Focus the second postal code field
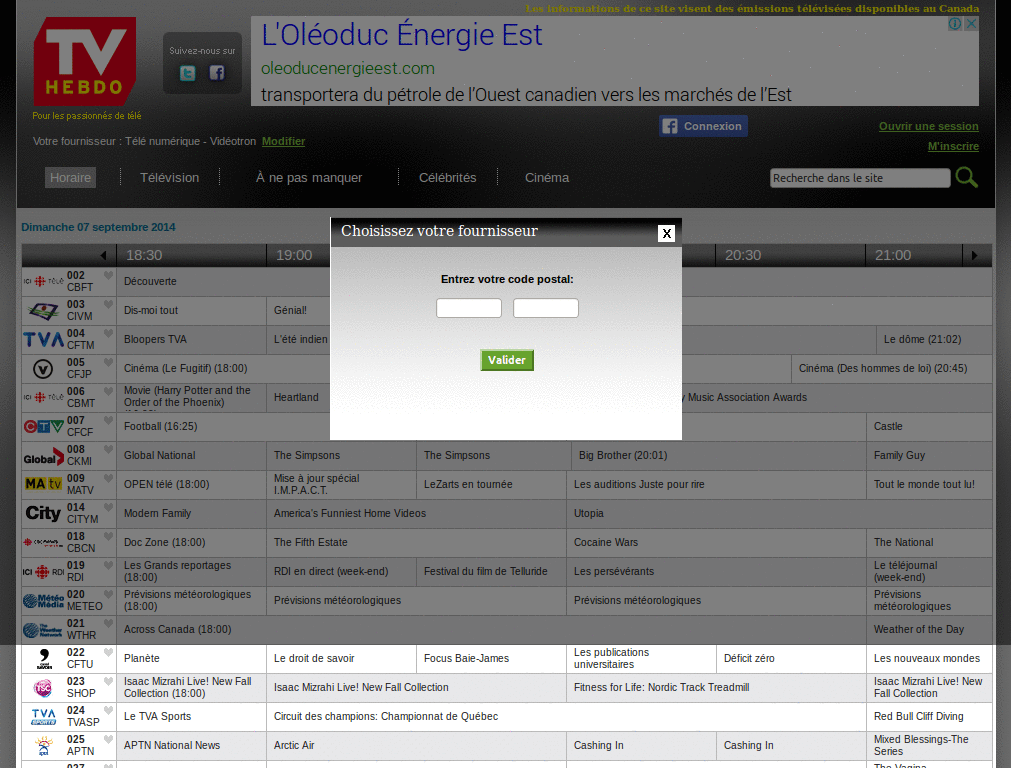 pos(546,308)
